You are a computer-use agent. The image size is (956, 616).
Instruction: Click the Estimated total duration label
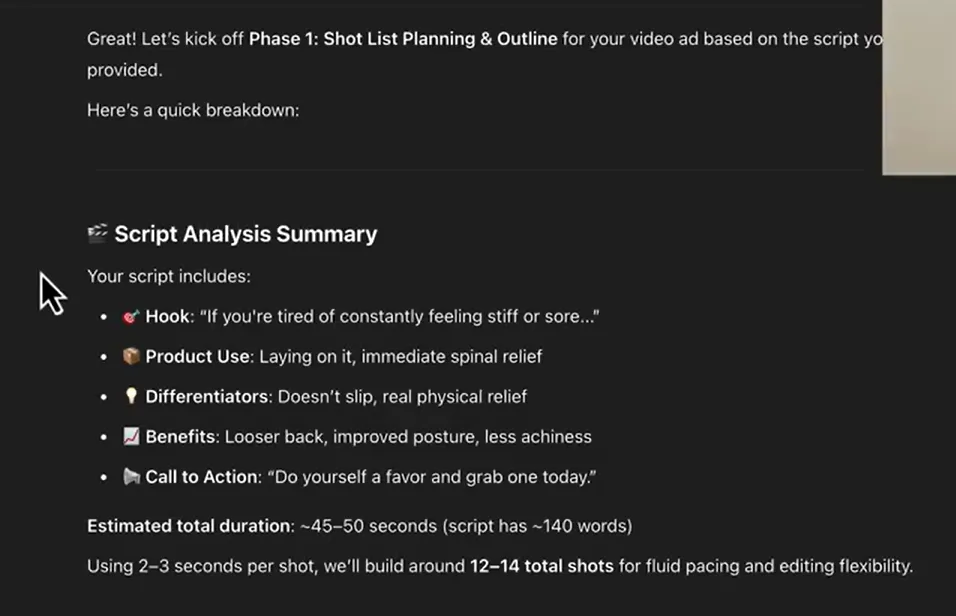coord(189,526)
